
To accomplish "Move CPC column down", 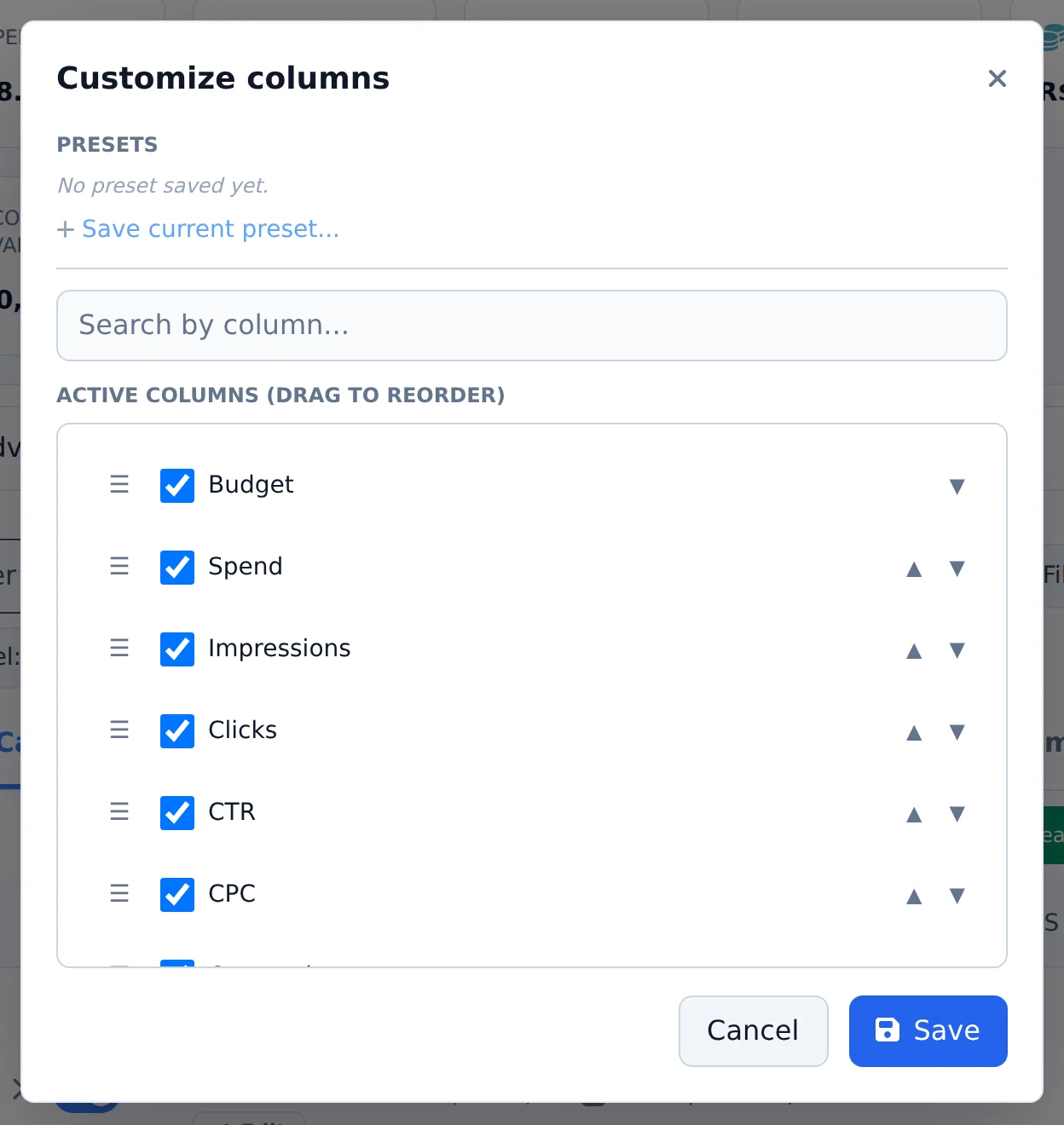I will [x=957, y=895].
